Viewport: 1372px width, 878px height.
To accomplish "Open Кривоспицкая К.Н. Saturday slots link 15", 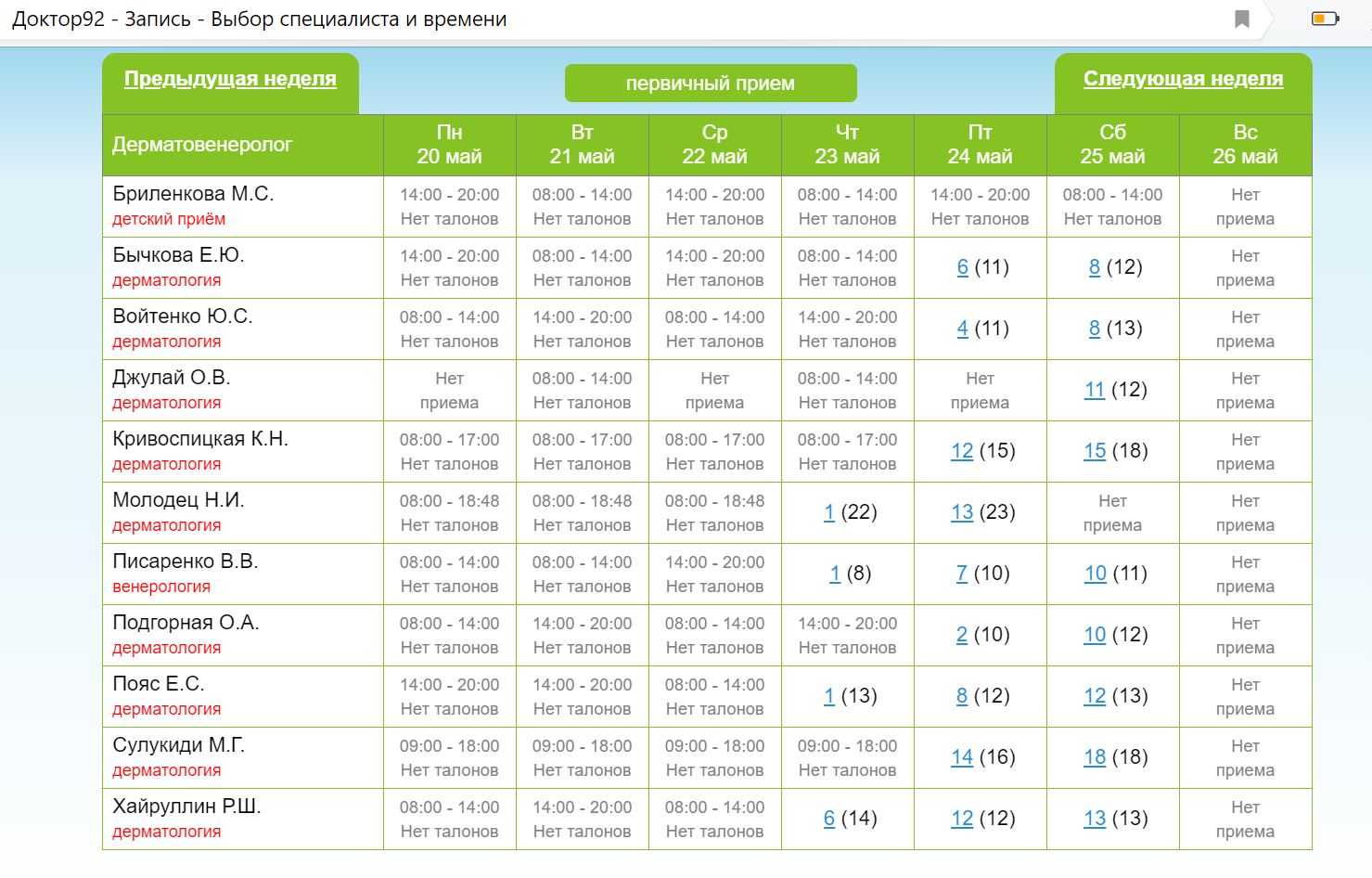I will click(1095, 451).
